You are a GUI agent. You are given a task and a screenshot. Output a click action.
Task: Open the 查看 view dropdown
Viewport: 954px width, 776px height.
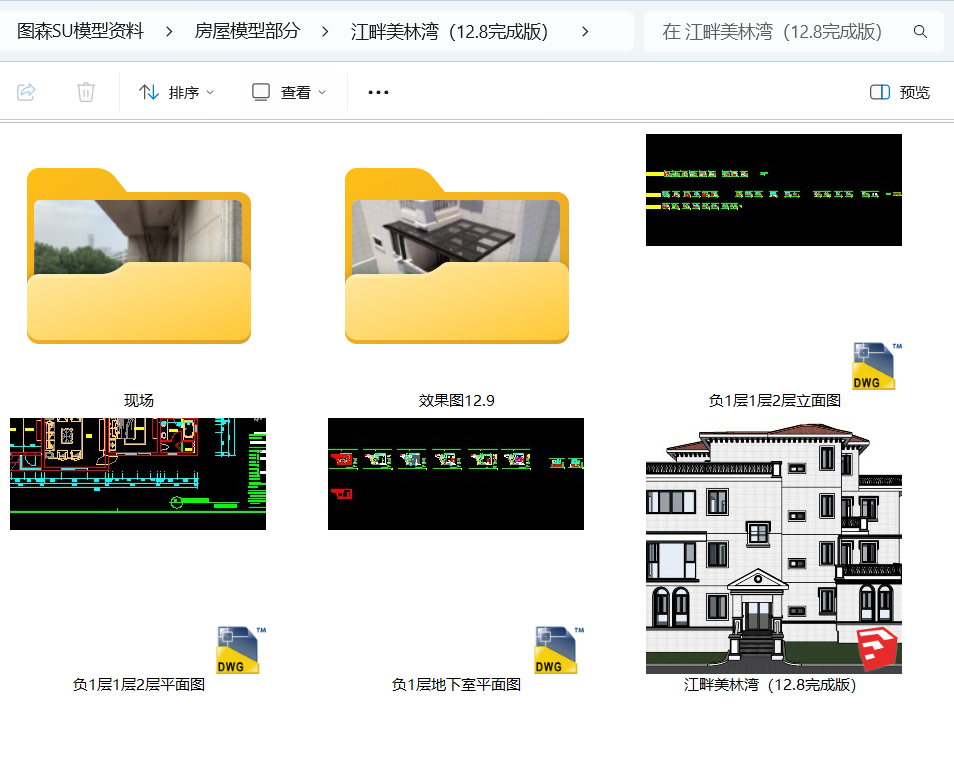point(290,93)
